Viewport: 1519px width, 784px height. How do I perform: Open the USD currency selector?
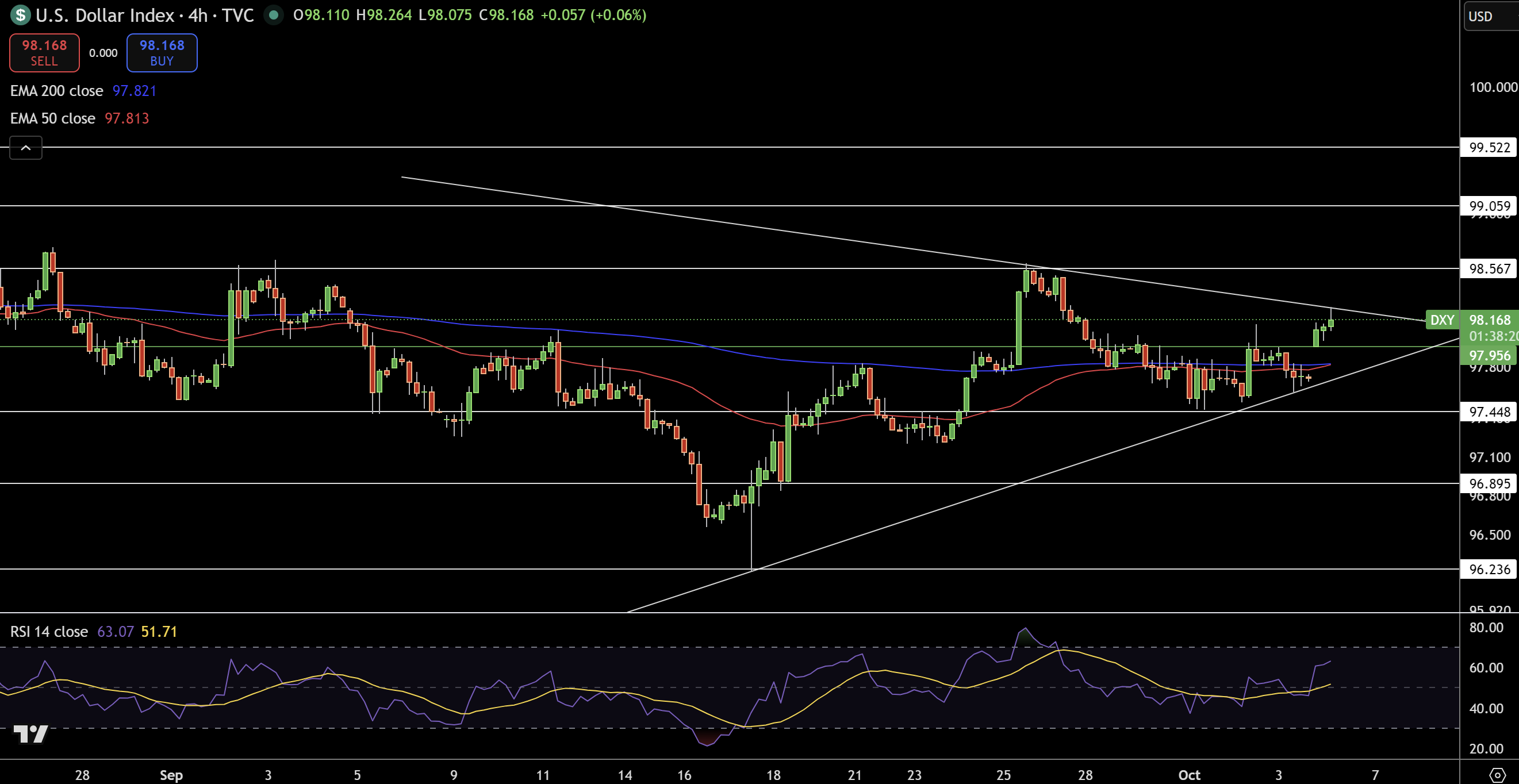click(1491, 17)
